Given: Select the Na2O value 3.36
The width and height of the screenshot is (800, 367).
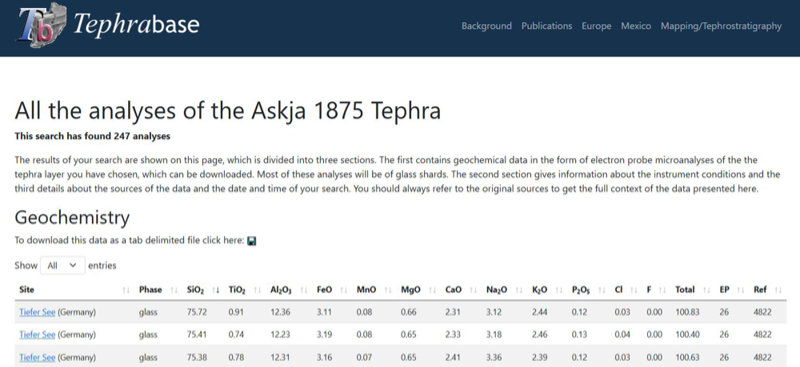Looking at the screenshot, I should pyautogui.click(x=494, y=357).
